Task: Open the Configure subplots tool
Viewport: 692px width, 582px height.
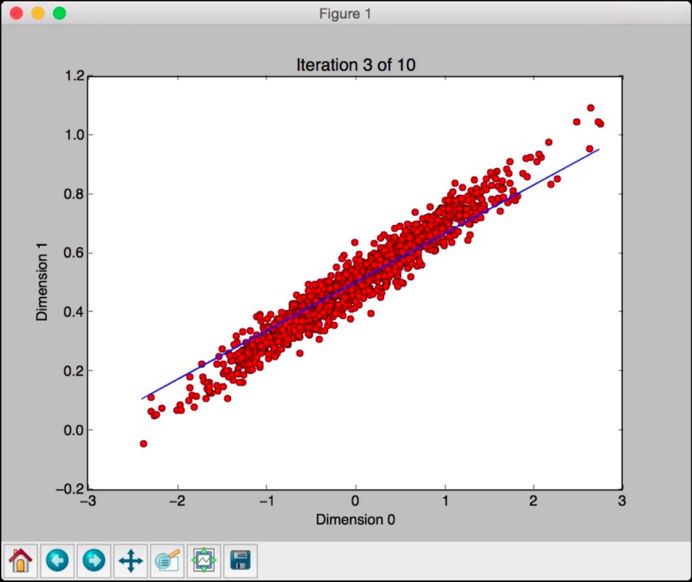Action: pos(204,560)
